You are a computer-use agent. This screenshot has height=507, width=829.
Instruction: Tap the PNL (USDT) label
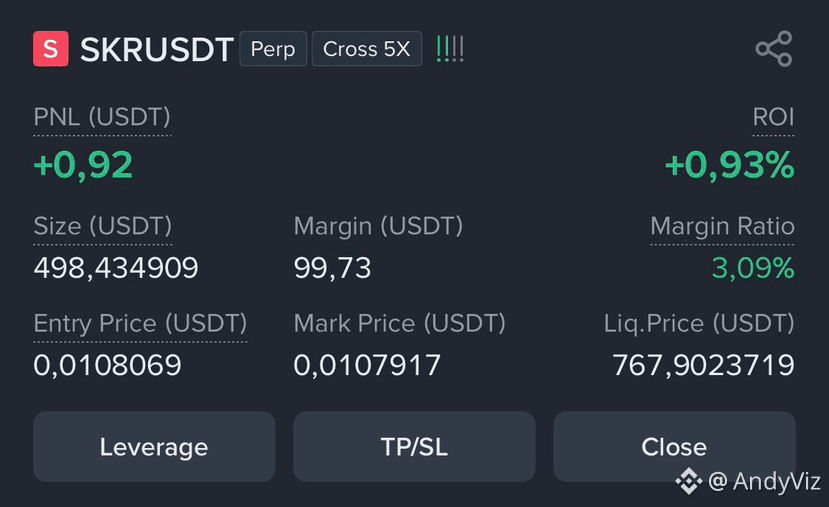point(102,117)
